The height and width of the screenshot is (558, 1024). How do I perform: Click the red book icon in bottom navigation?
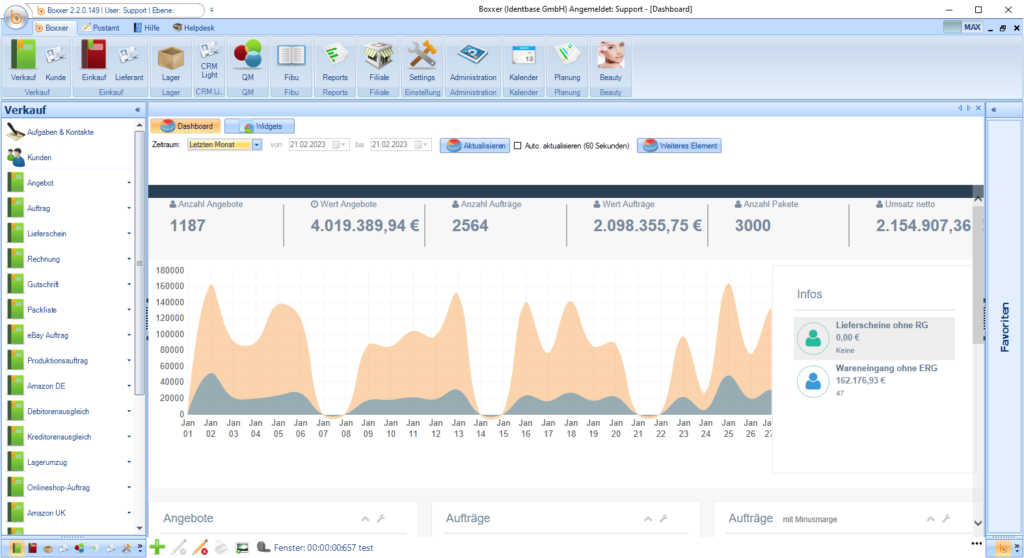[x=32, y=548]
